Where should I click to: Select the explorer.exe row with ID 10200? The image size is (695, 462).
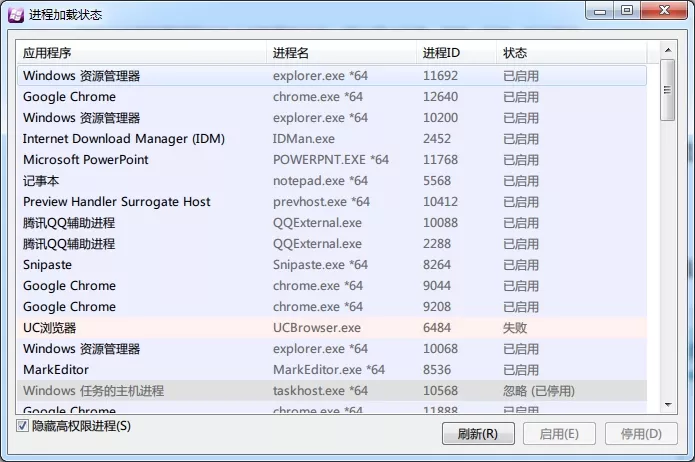(x=332, y=118)
